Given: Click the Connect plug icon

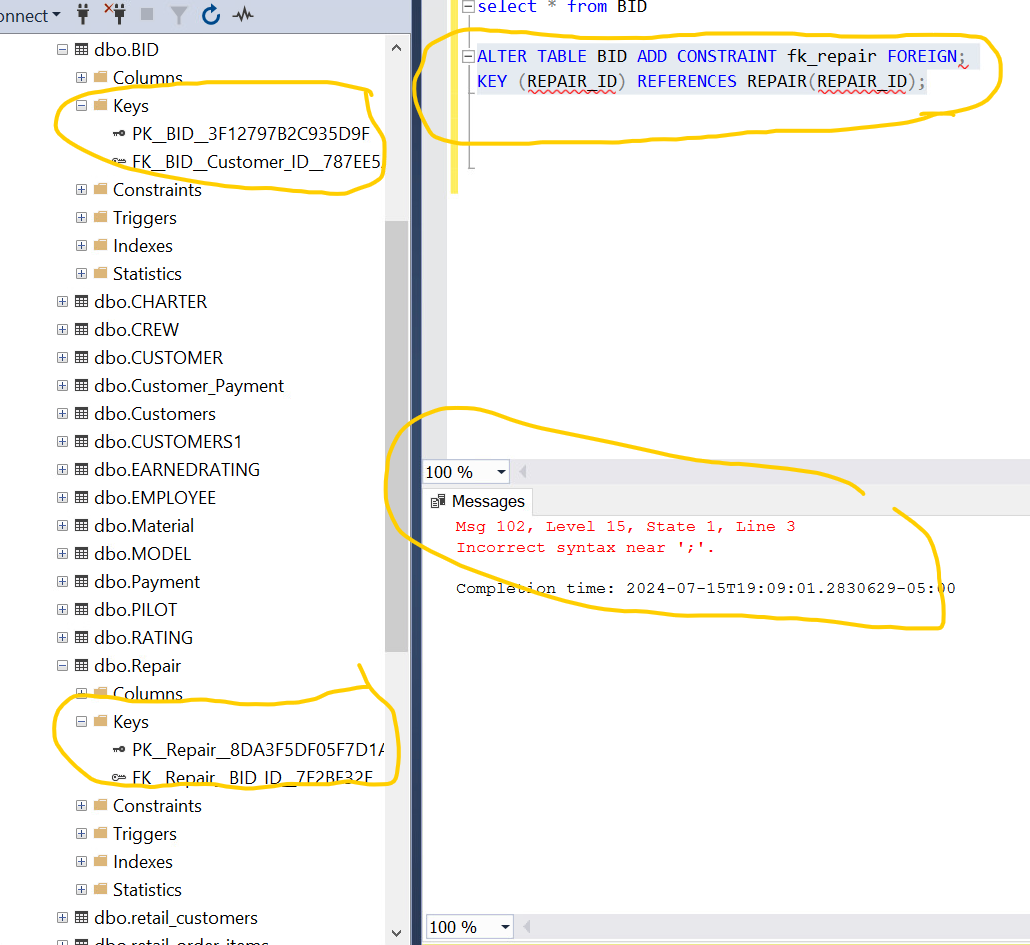Looking at the screenshot, I should coord(82,15).
